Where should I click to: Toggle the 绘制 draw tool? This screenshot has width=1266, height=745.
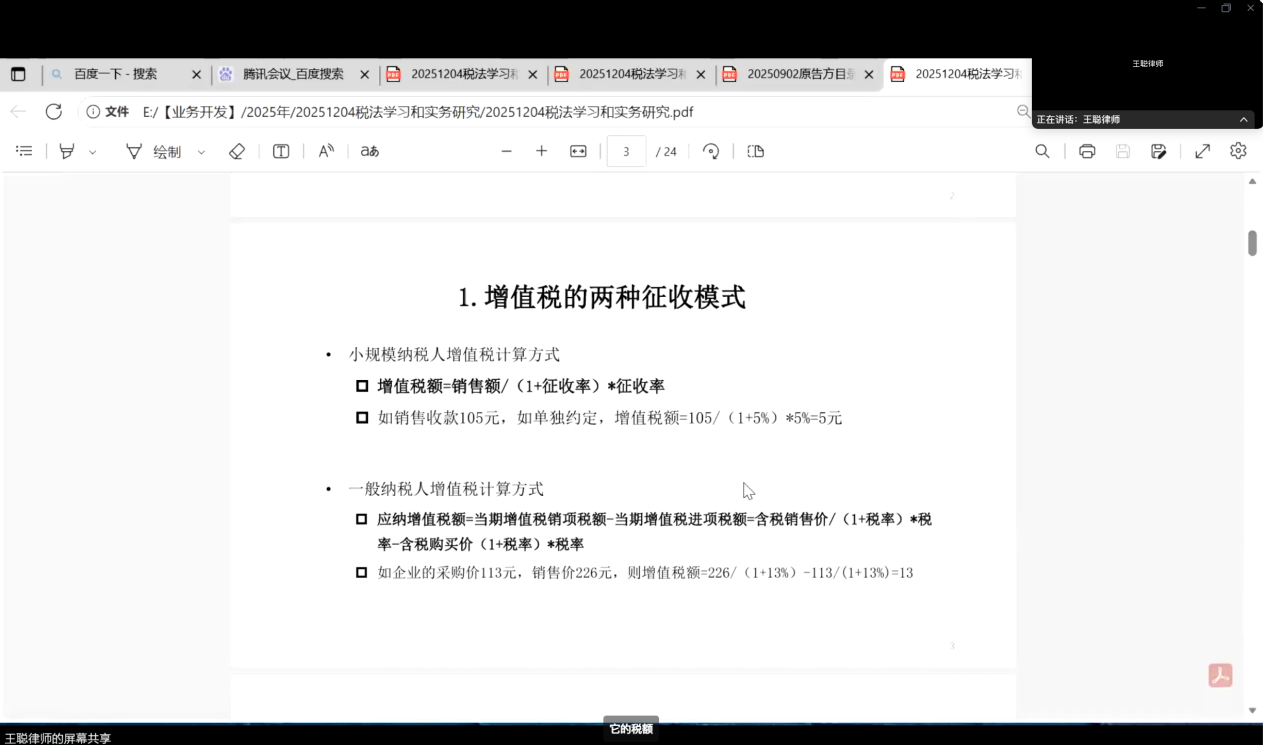[x=154, y=151]
